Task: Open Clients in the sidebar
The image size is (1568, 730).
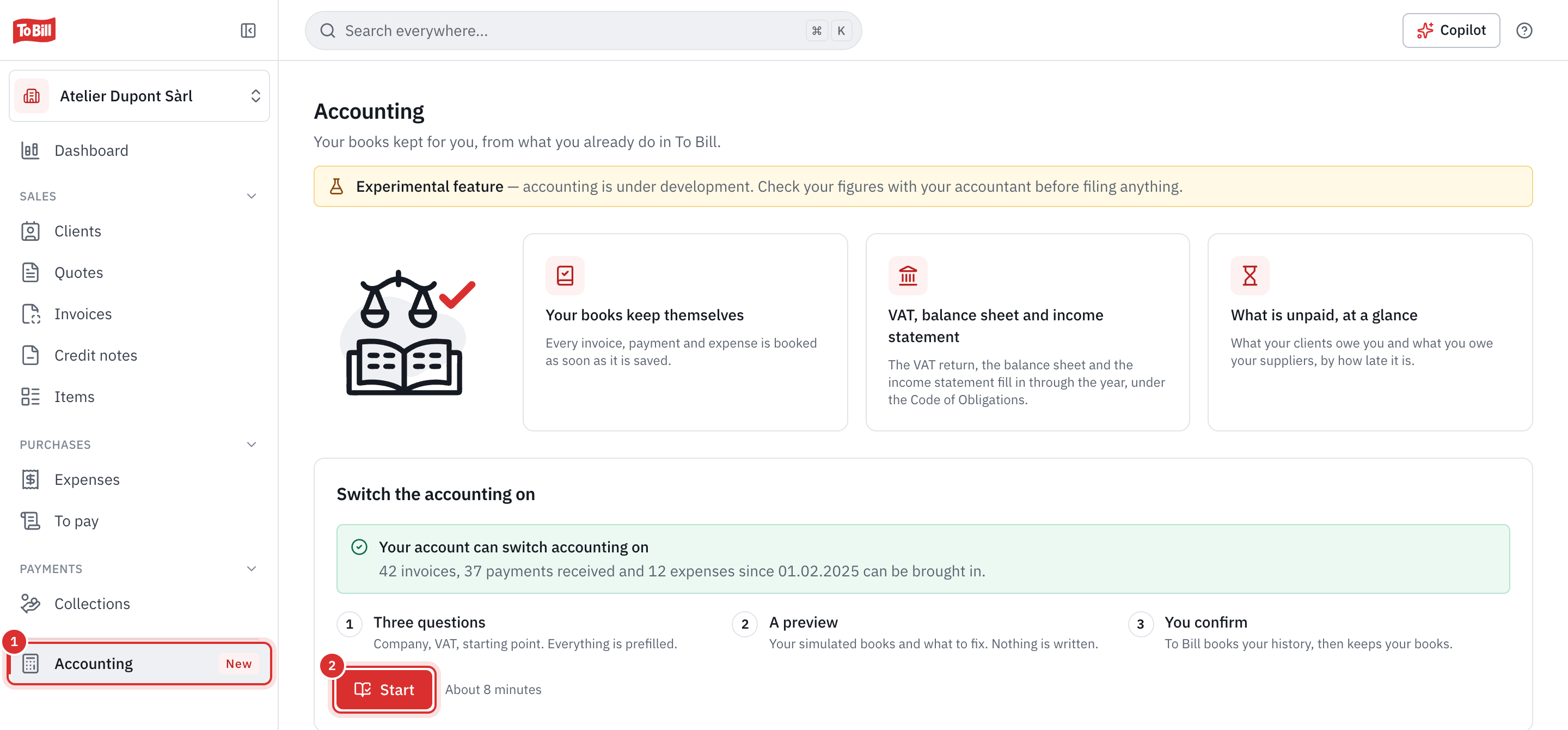Action: click(139, 232)
